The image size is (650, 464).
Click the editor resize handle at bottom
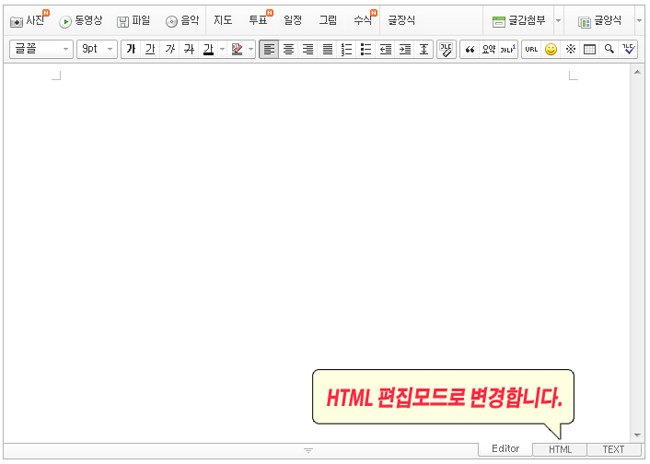(308, 450)
